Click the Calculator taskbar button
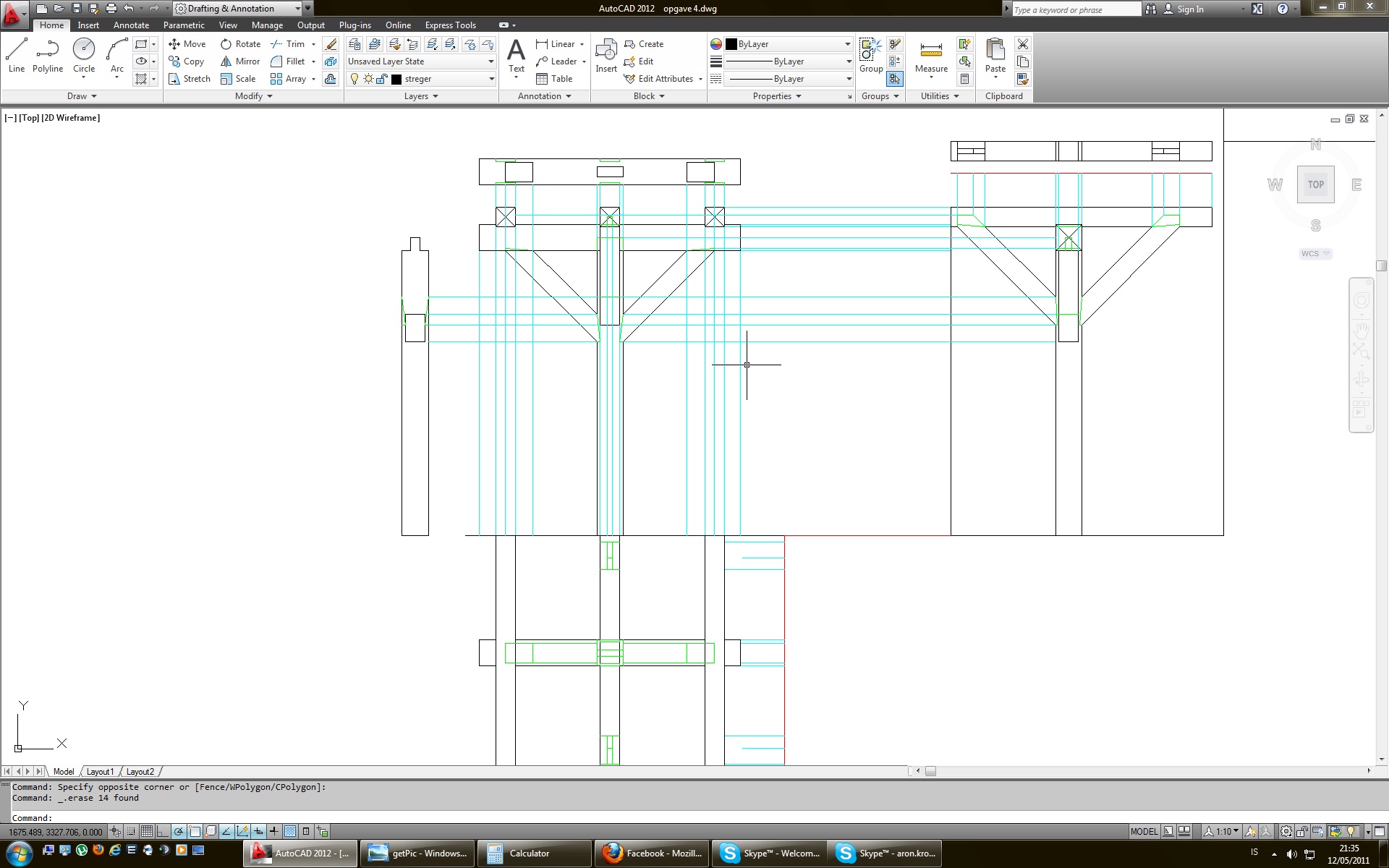Screen dimensions: 1389x868 pyautogui.click(x=529, y=854)
